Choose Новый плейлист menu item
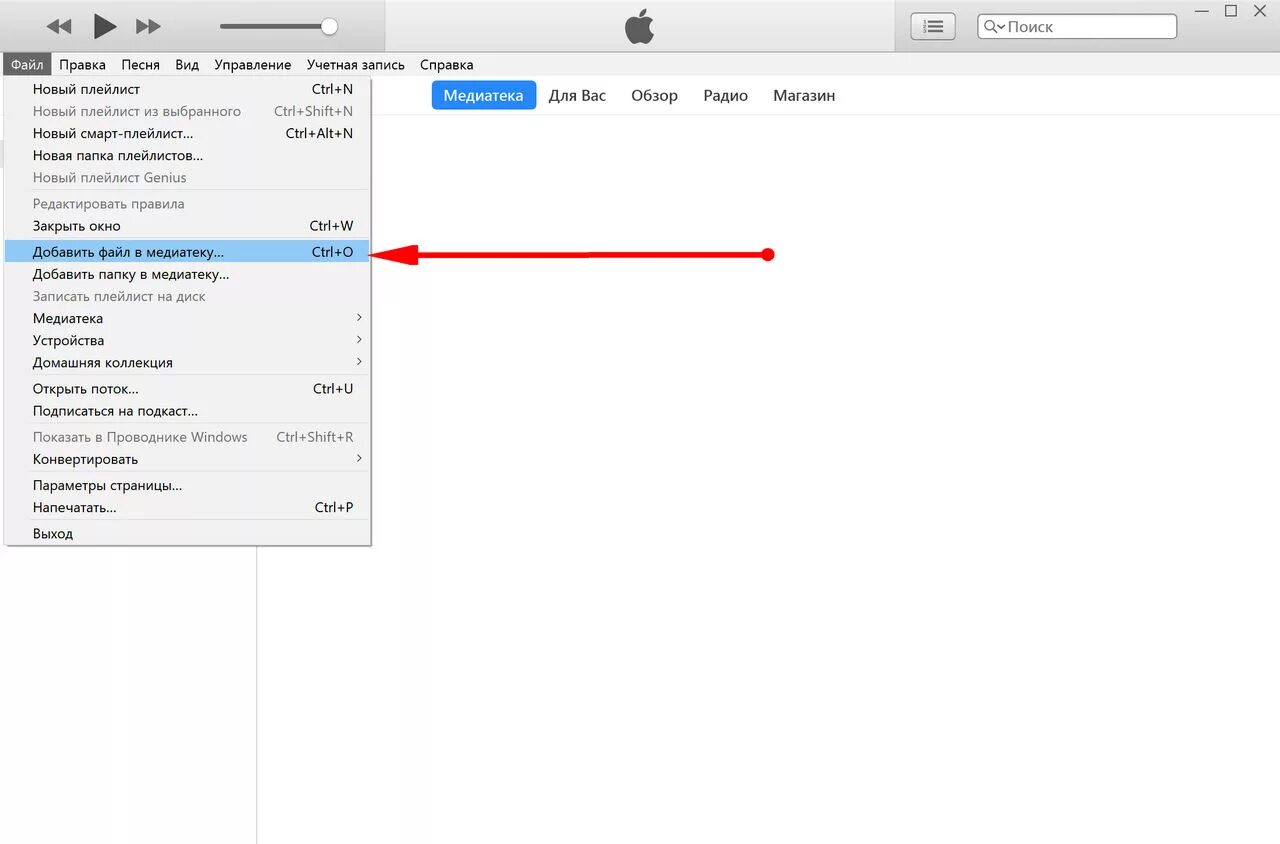 point(187,89)
